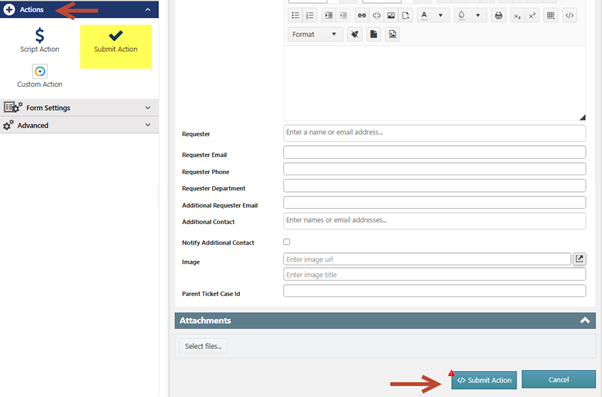Viewport: 602px width, 397px height.
Task: Click the Form Settings gear icon
Action: pos(13,107)
